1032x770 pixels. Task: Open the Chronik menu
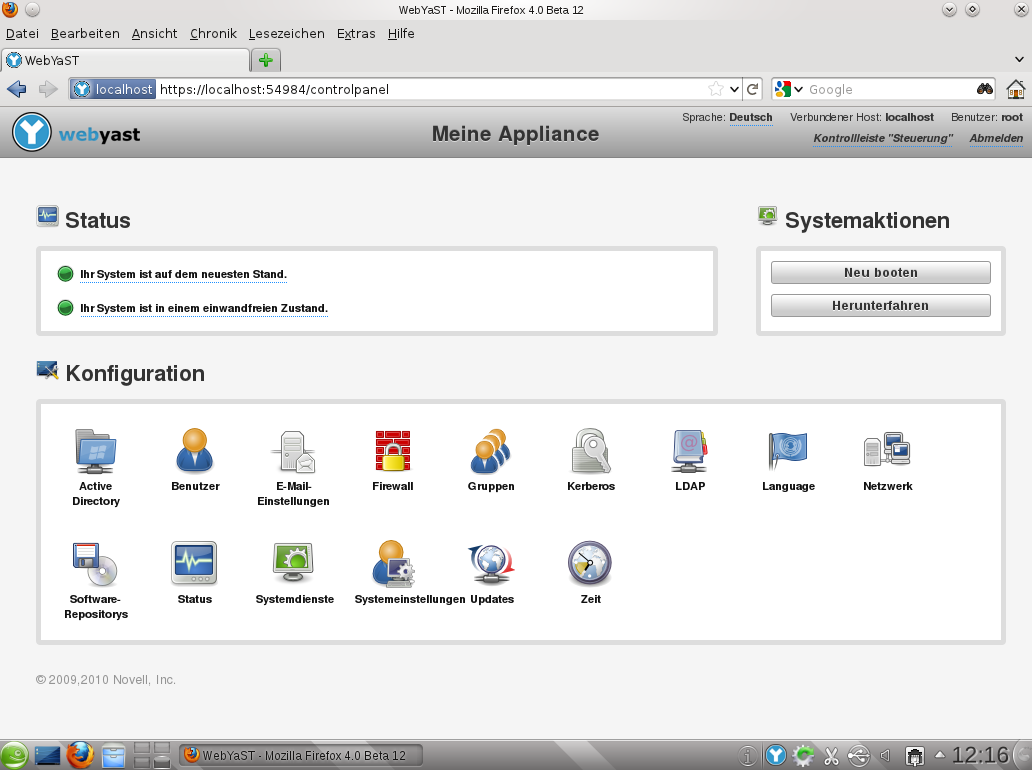213,33
